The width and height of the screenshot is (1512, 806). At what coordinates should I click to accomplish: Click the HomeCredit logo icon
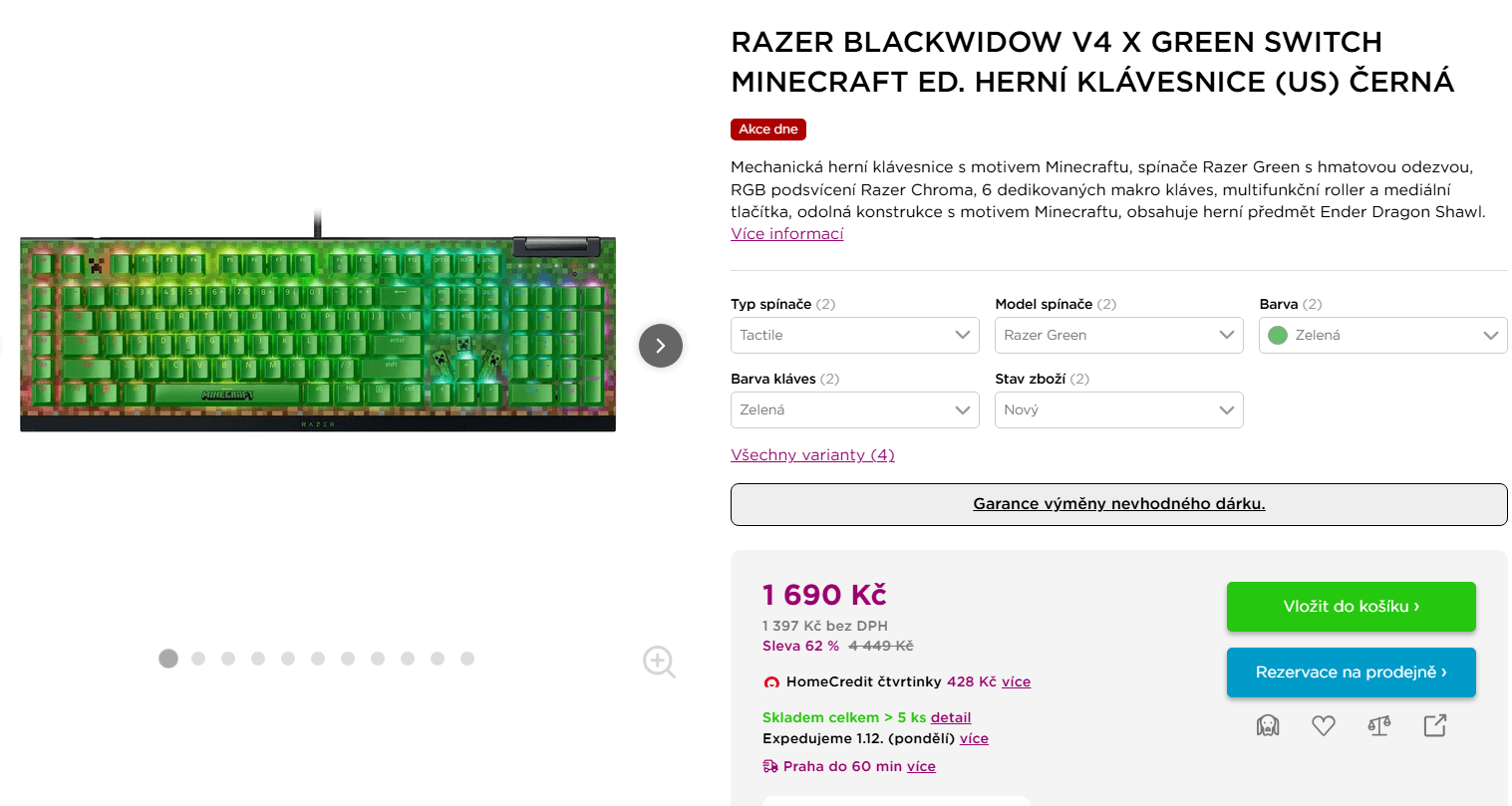point(771,681)
